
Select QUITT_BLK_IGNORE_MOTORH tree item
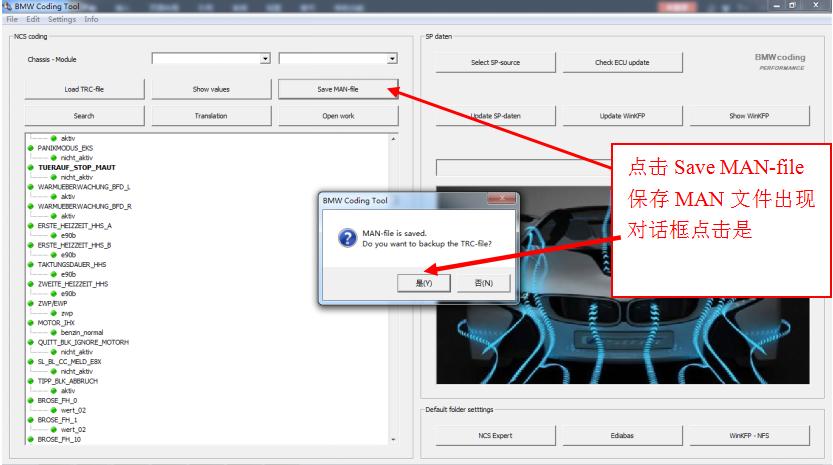tap(83, 342)
